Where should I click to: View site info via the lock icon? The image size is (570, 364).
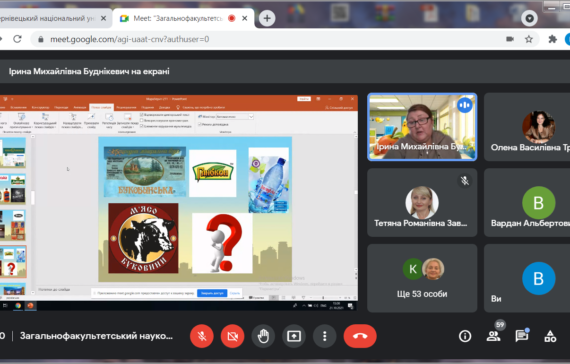click(41, 39)
